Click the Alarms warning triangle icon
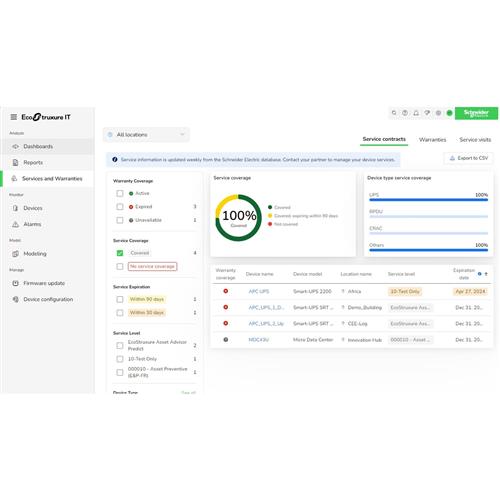The height and width of the screenshot is (500, 500). coord(15,224)
